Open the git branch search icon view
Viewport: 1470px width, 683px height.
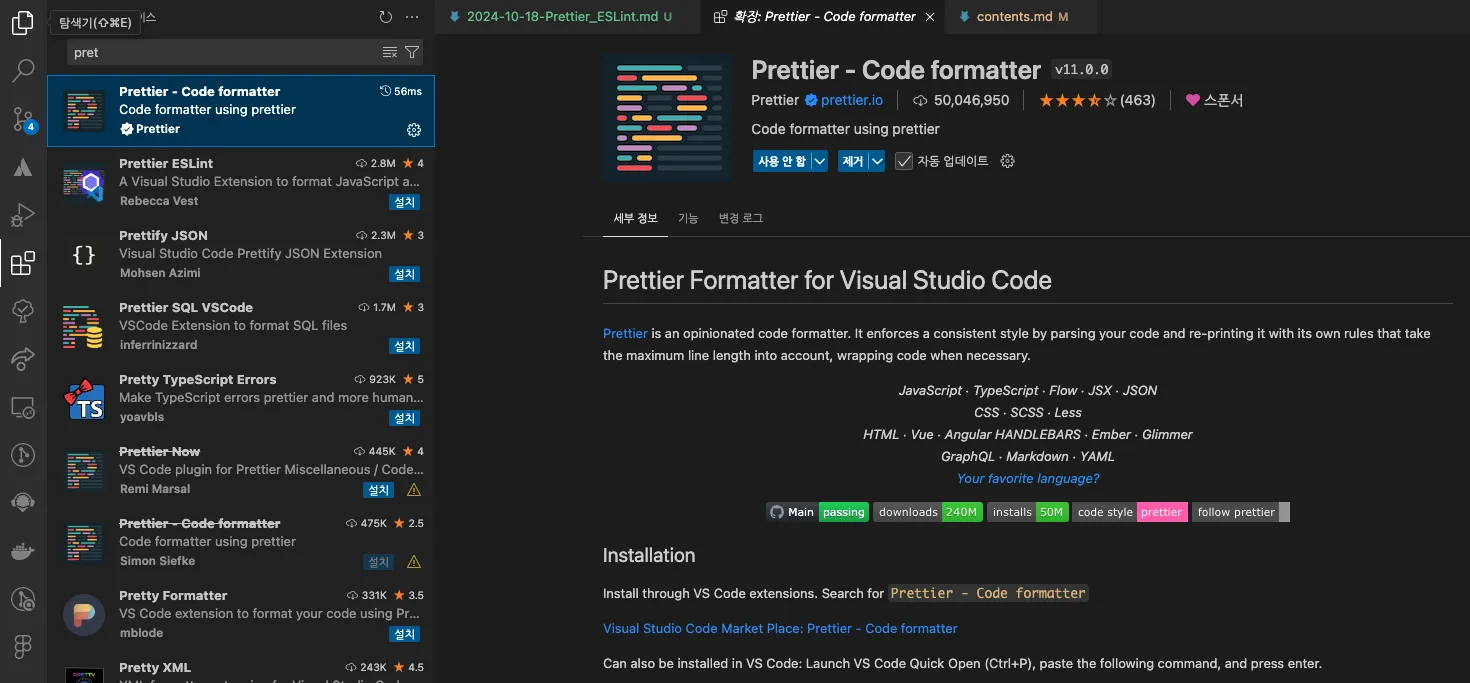[x=22, y=599]
